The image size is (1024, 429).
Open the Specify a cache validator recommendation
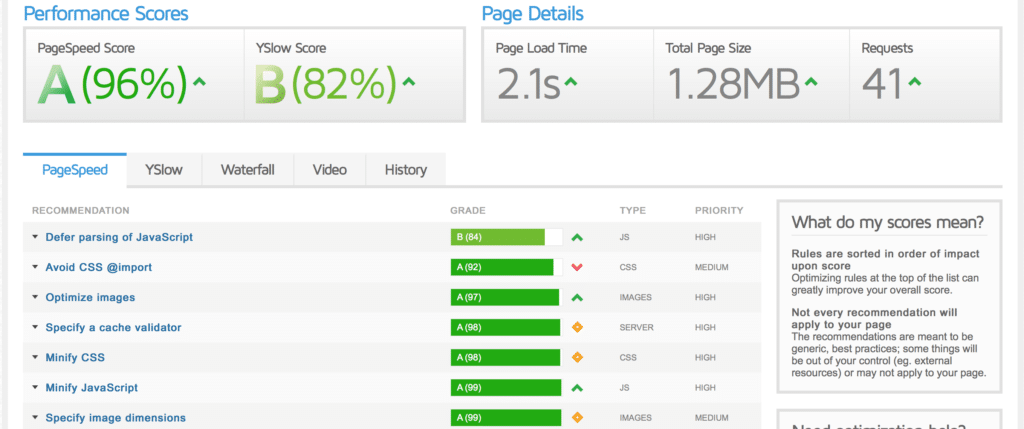[x=113, y=328]
